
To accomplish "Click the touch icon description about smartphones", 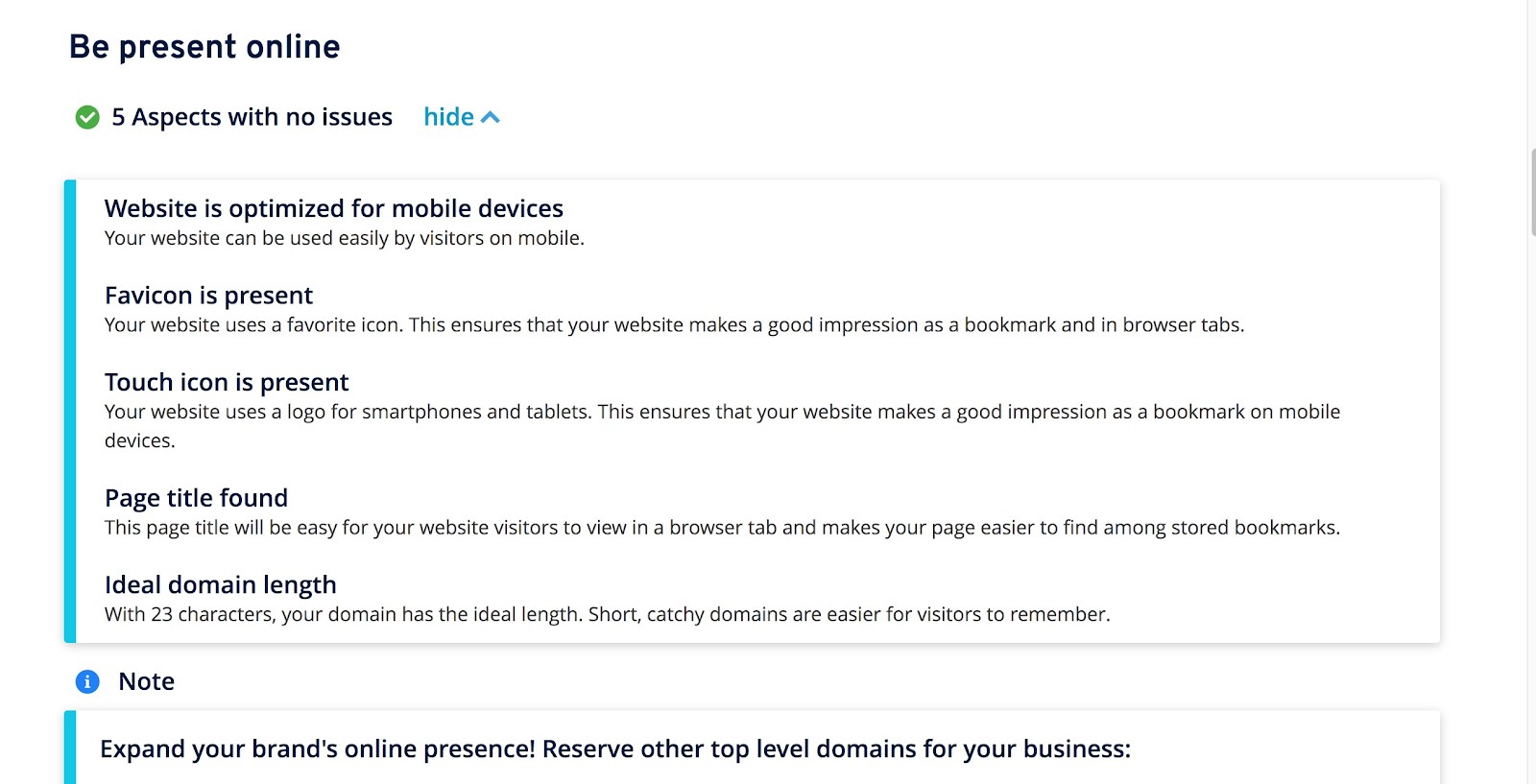I will pyautogui.click(x=720, y=412).
